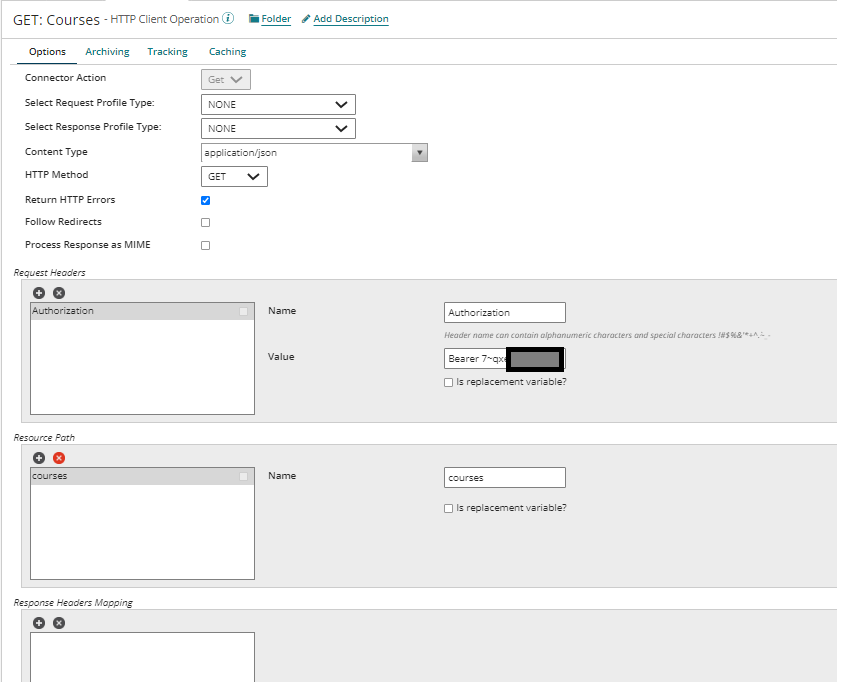Open the Select Request Profile Type dropdown
This screenshot has width=861, height=682.
(278, 104)
